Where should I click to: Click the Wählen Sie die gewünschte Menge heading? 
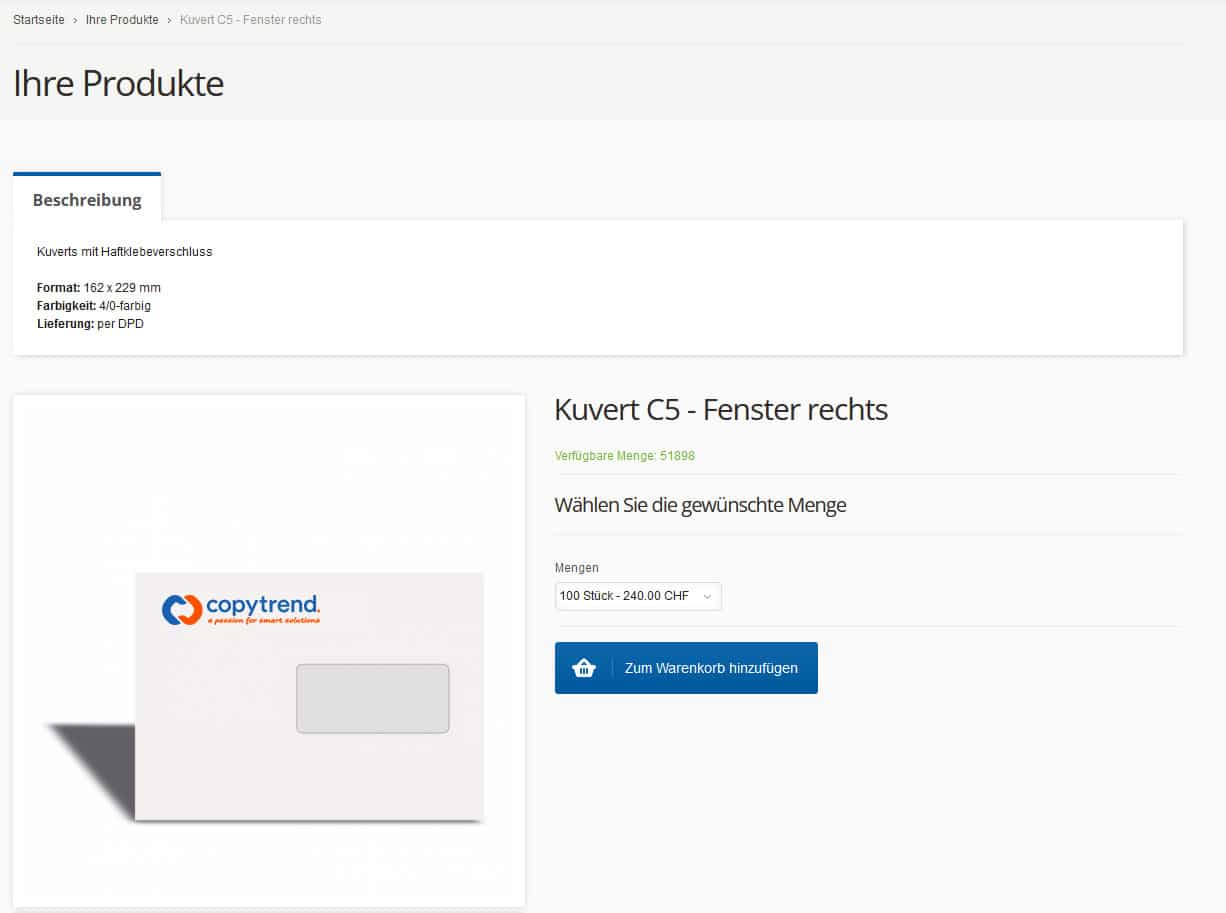(700, 505)
